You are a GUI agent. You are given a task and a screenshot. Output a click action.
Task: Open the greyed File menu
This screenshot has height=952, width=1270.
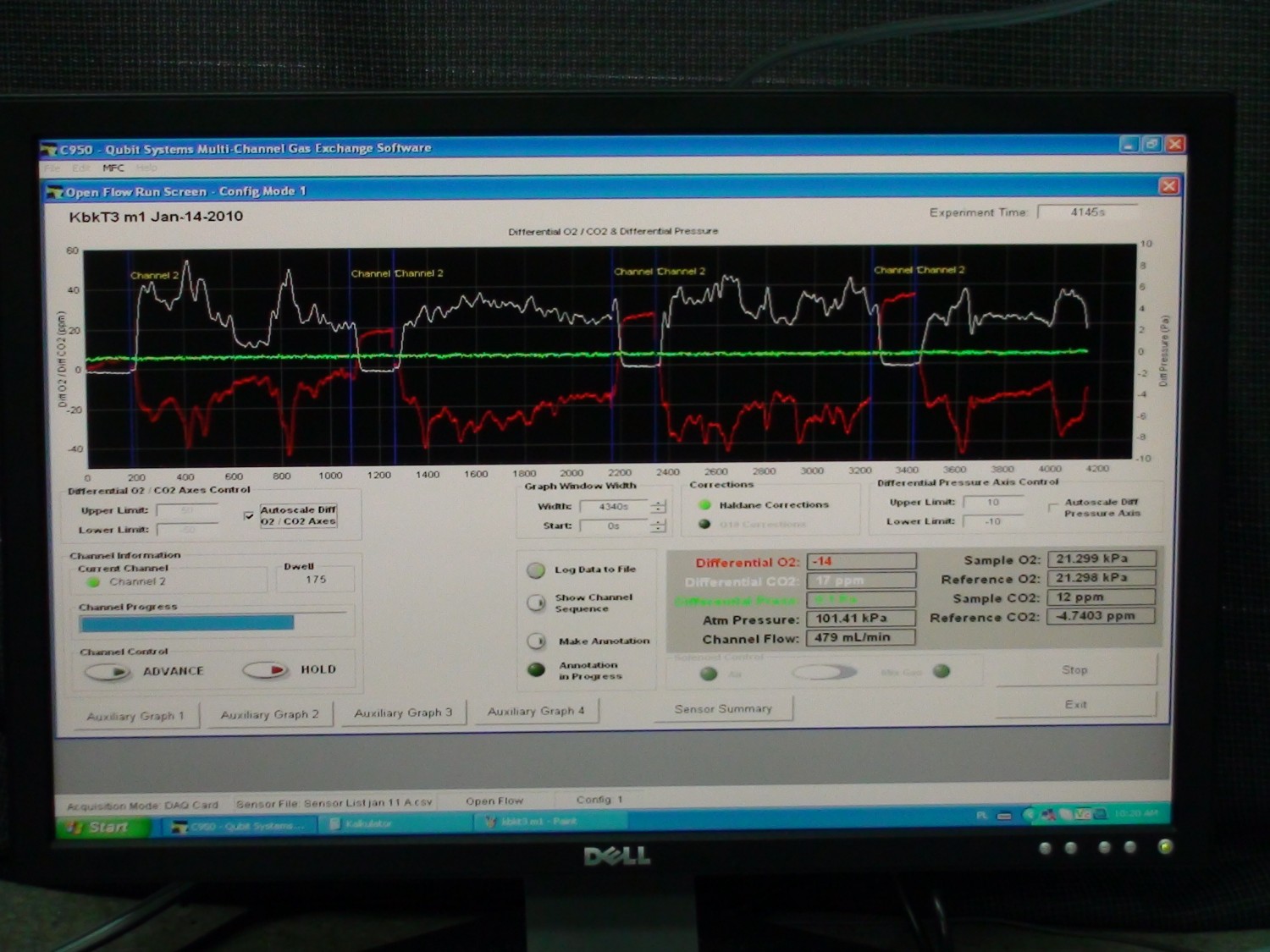(53, 168)
